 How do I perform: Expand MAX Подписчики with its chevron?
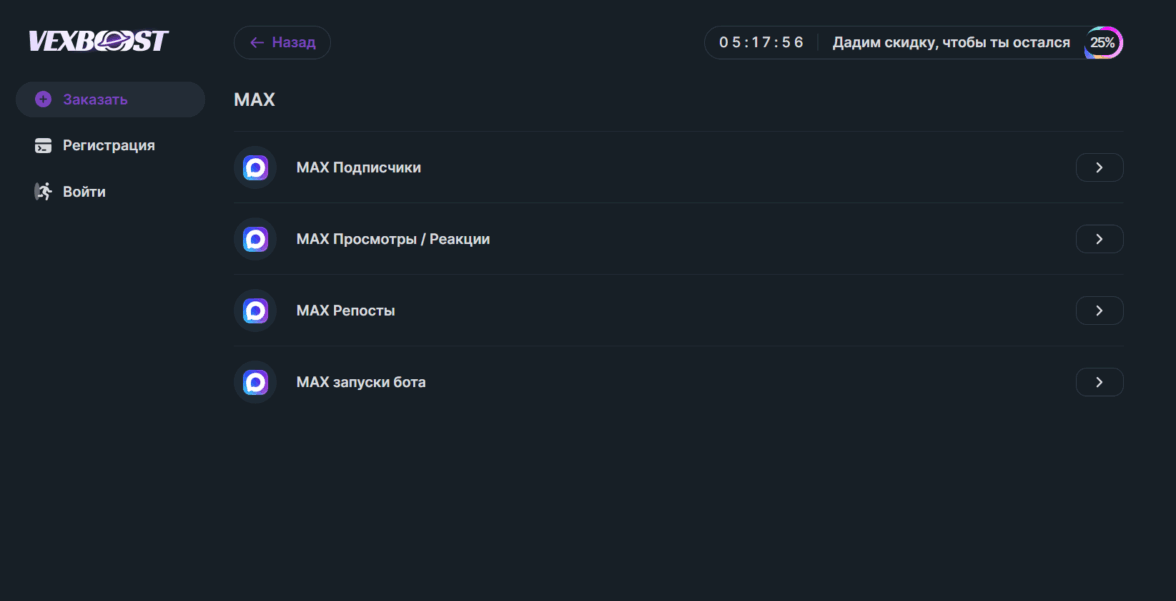tap(1099, 168)
